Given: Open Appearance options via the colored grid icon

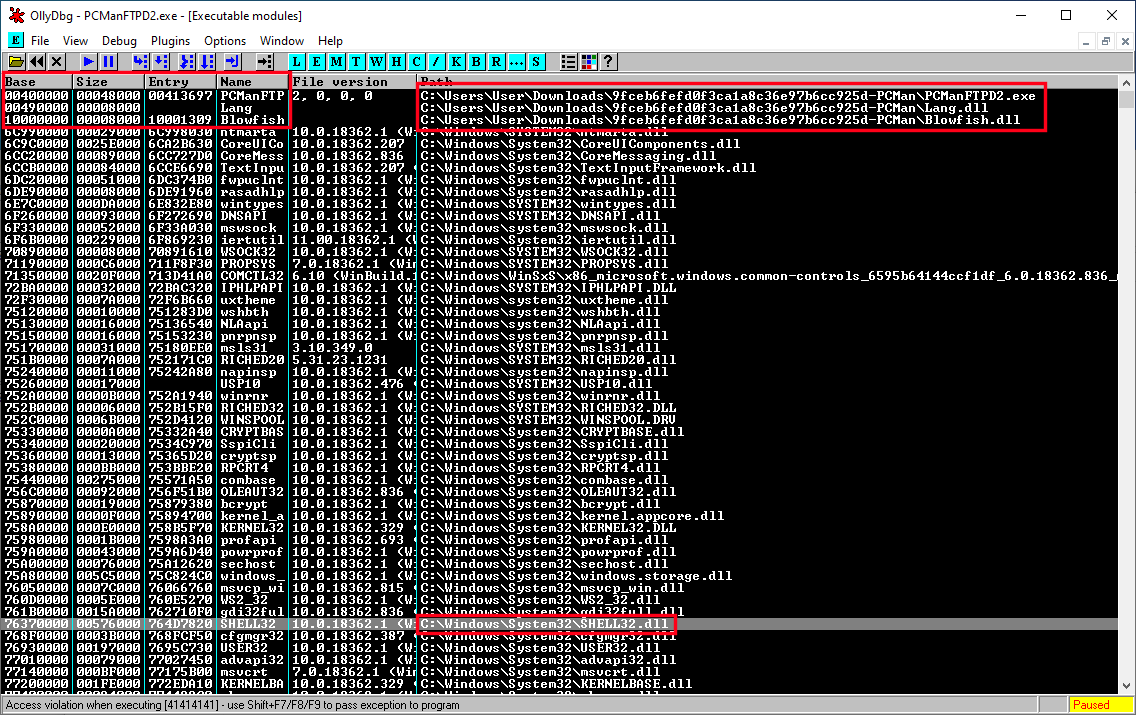Looking at the screenshot, I should click(x=589, y=62).
